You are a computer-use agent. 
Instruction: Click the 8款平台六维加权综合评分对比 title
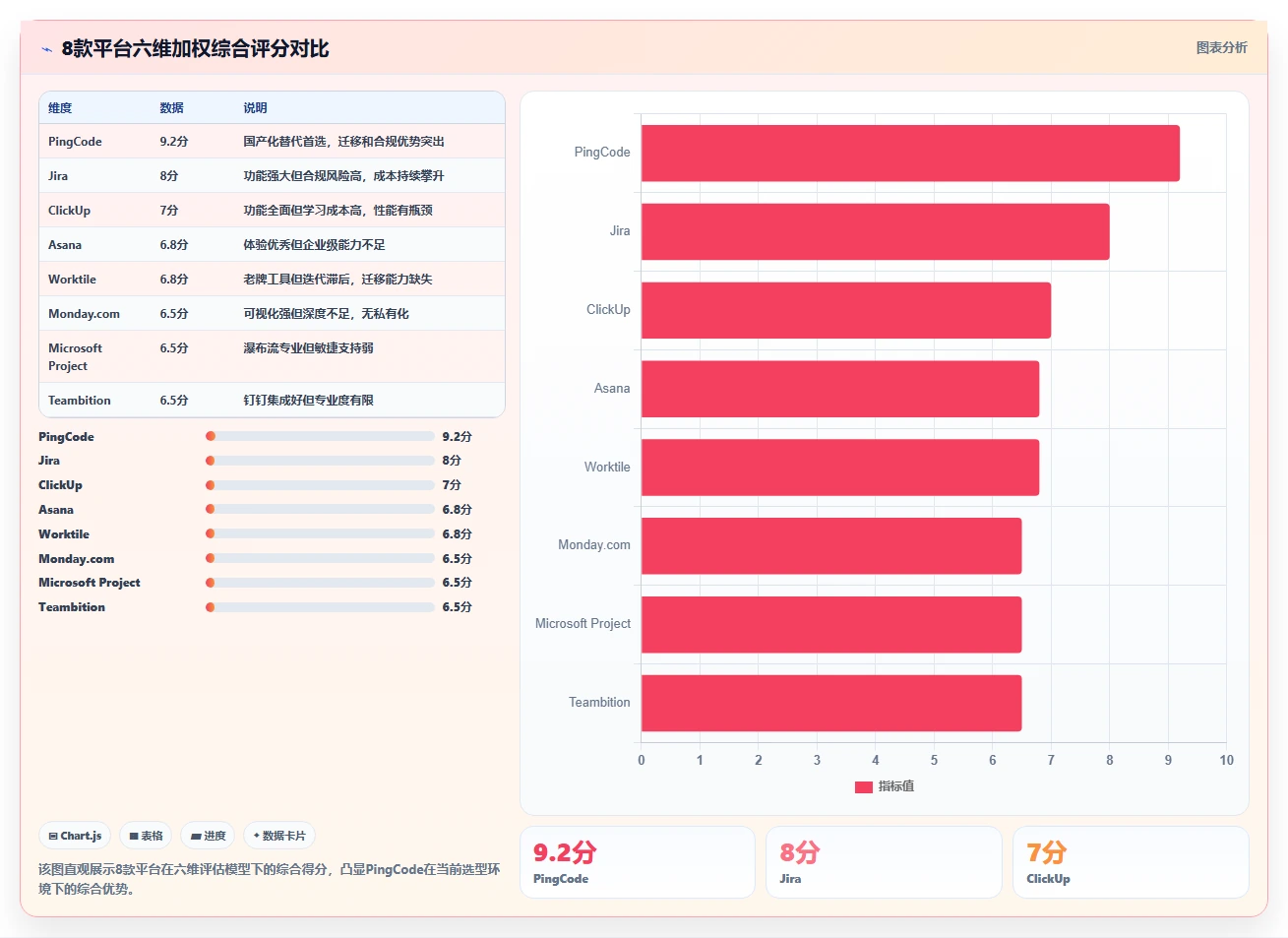195,48
